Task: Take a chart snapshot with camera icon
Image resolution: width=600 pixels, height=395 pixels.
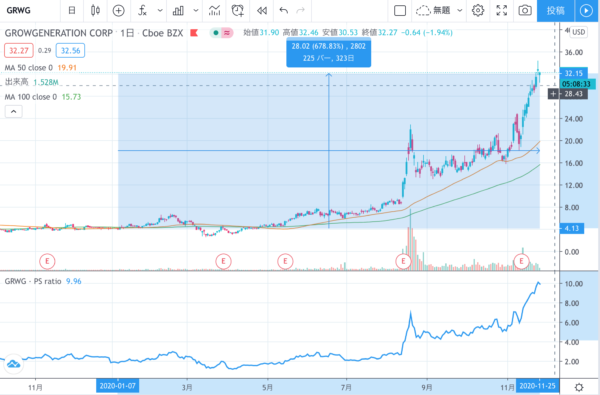Action: coord(525,10)
